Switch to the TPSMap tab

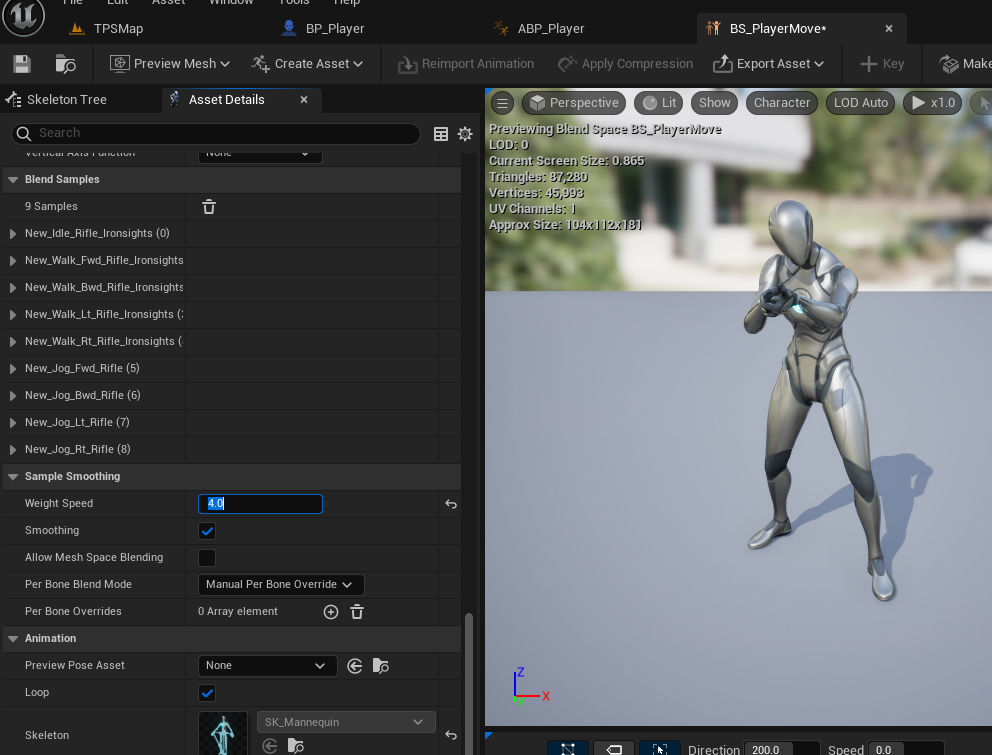tap(106, 28)
